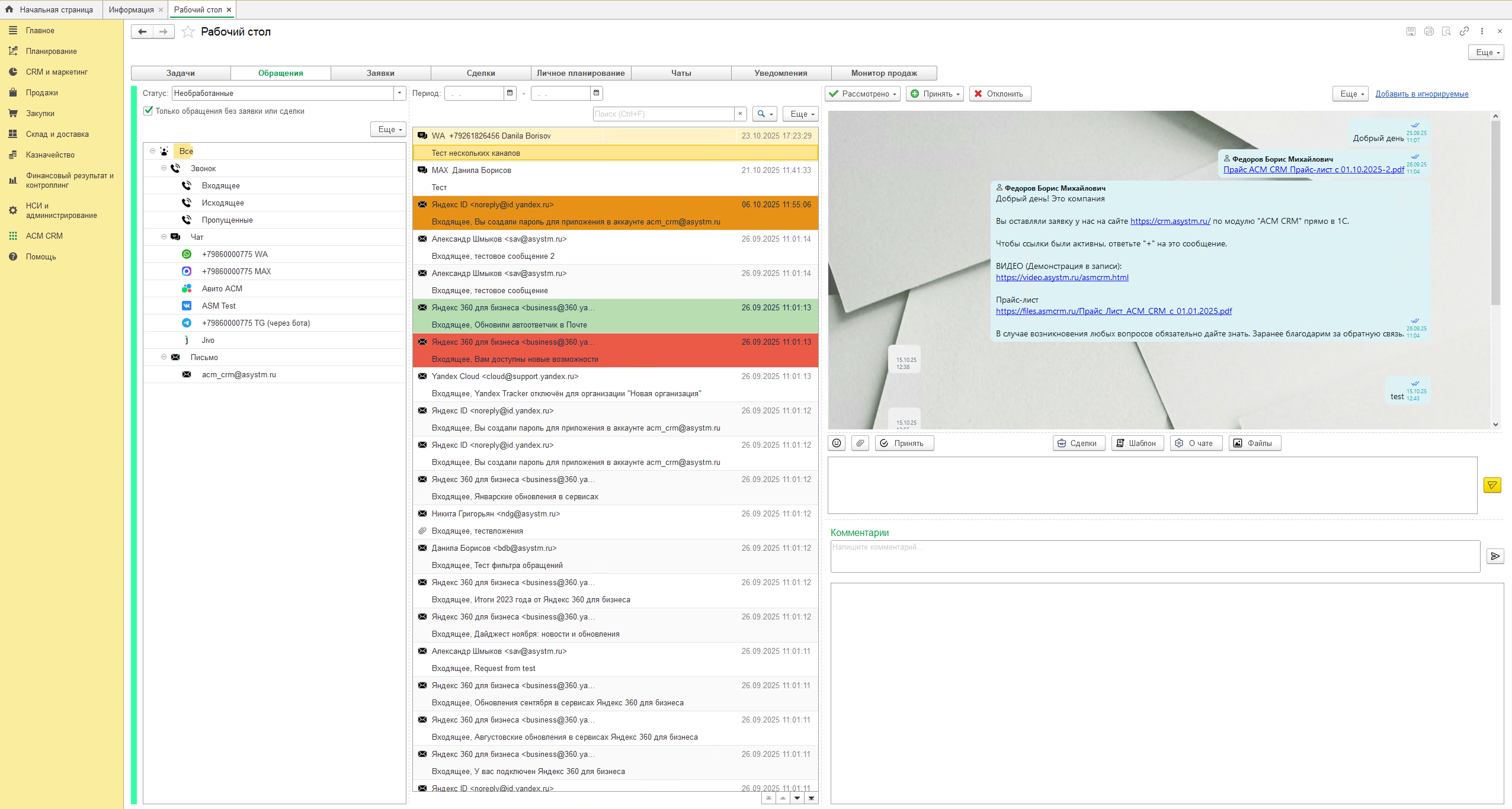Switch to the Задачи tab
The image size is (1512, 809).
[x=181, y=73]
